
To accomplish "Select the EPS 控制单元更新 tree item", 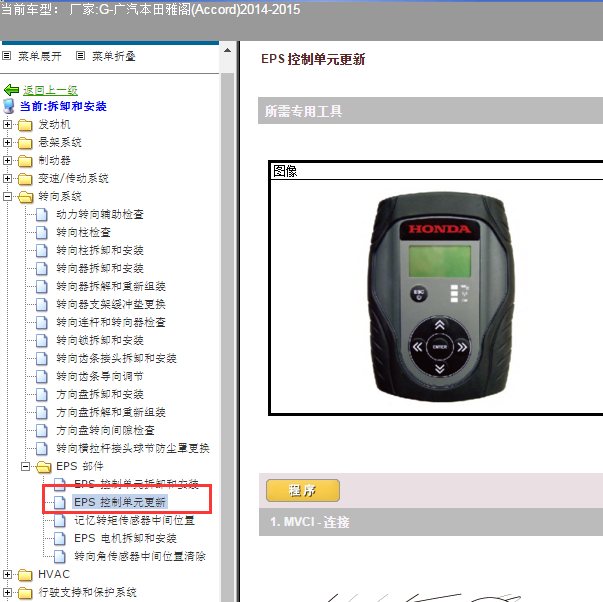I will click(x=120, y=502).
